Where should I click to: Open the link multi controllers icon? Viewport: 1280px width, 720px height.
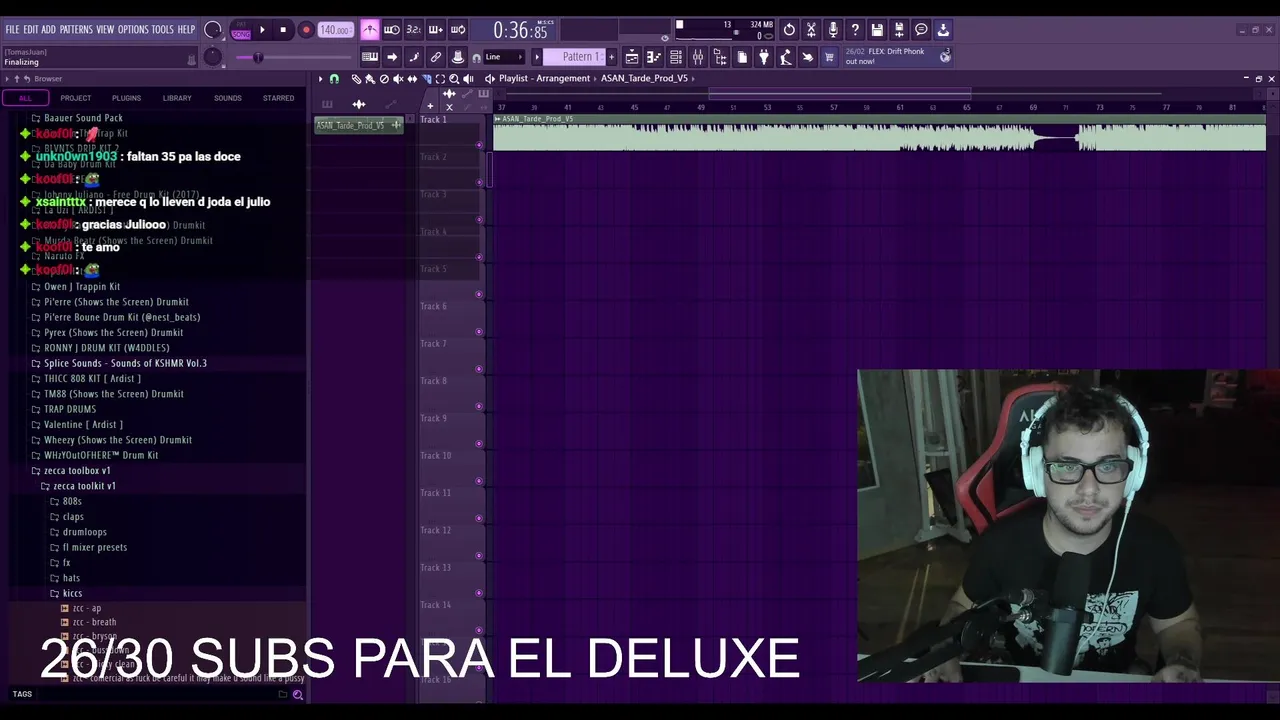click(436, 57)
